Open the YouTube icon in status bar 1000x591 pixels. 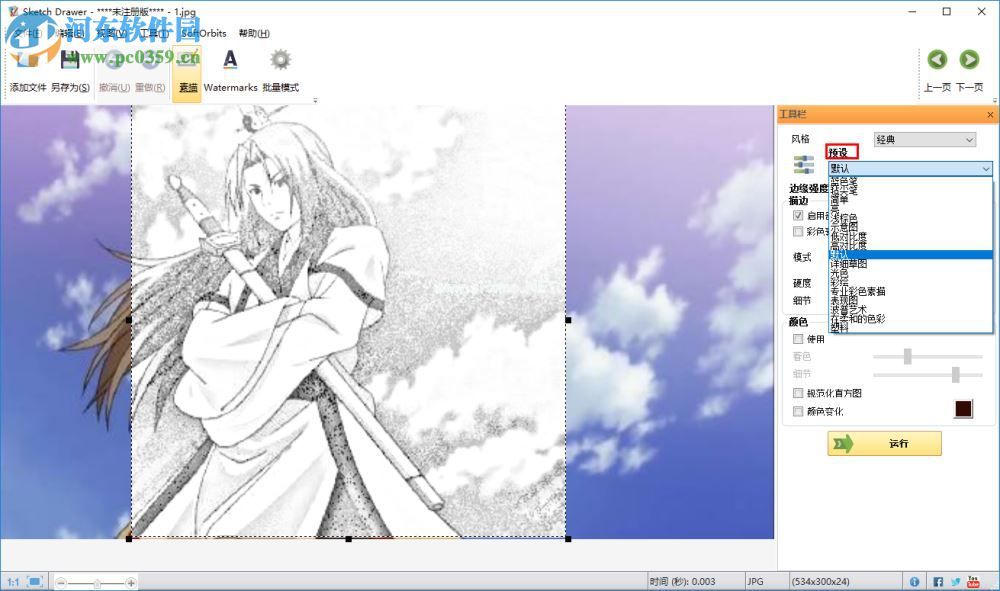pyautogui.click(x=973, y=581)
